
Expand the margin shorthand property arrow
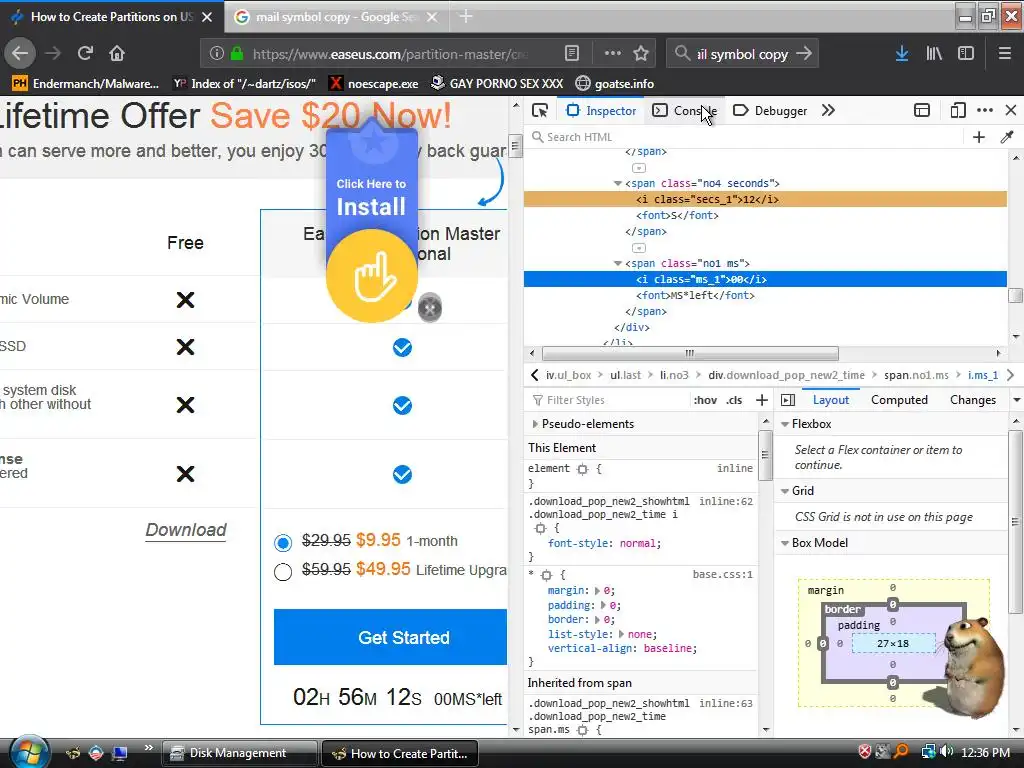coord(597,590)
